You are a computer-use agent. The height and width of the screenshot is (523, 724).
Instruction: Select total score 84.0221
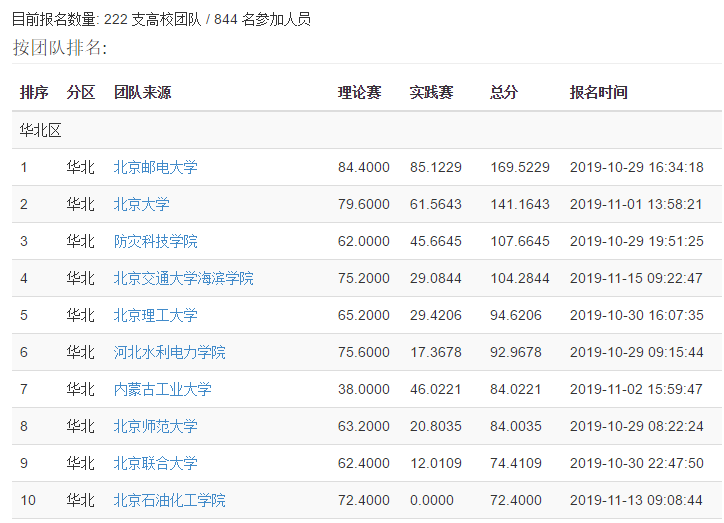pyautogui.click(x=516, y=389)
